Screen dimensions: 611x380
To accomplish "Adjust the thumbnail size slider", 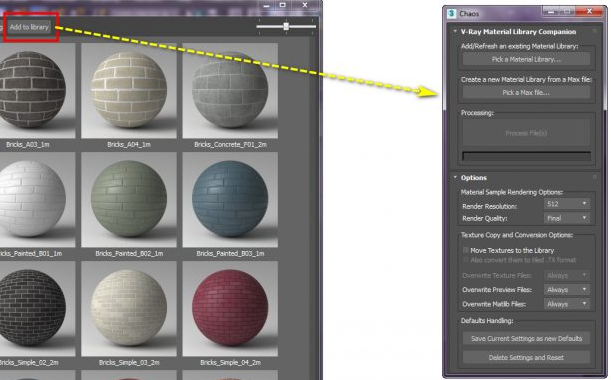I will point(286,26).
